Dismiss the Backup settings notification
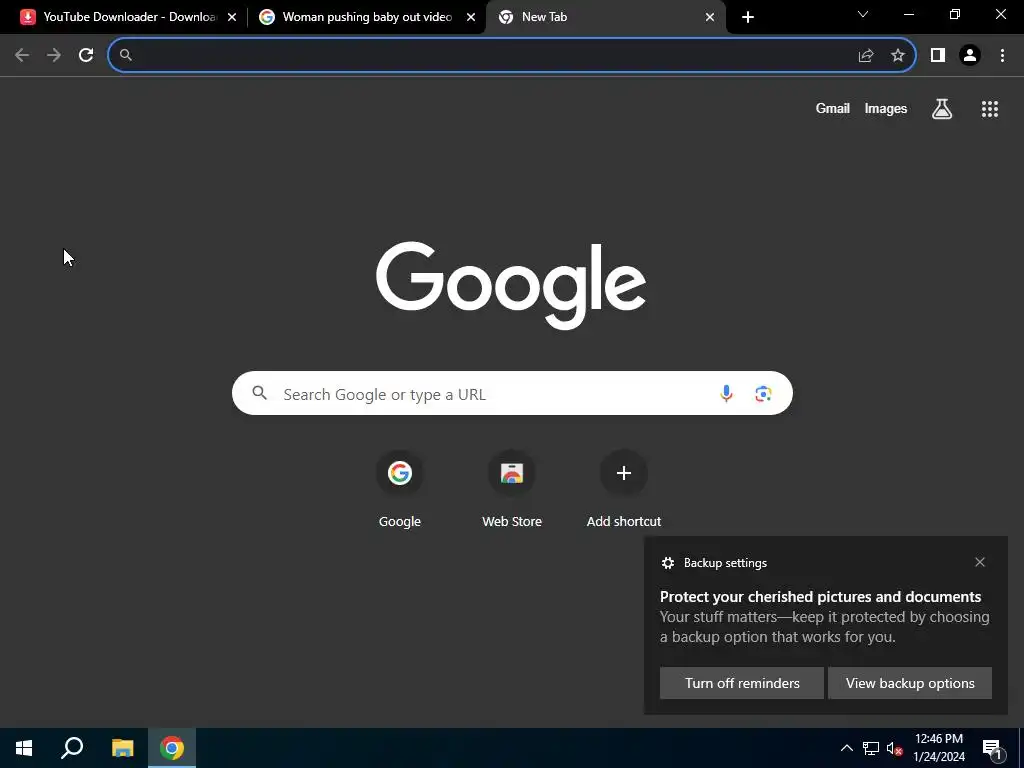The height and width of the screenshot is (768, 1024). pyautogui.click(x=980, y=562)
